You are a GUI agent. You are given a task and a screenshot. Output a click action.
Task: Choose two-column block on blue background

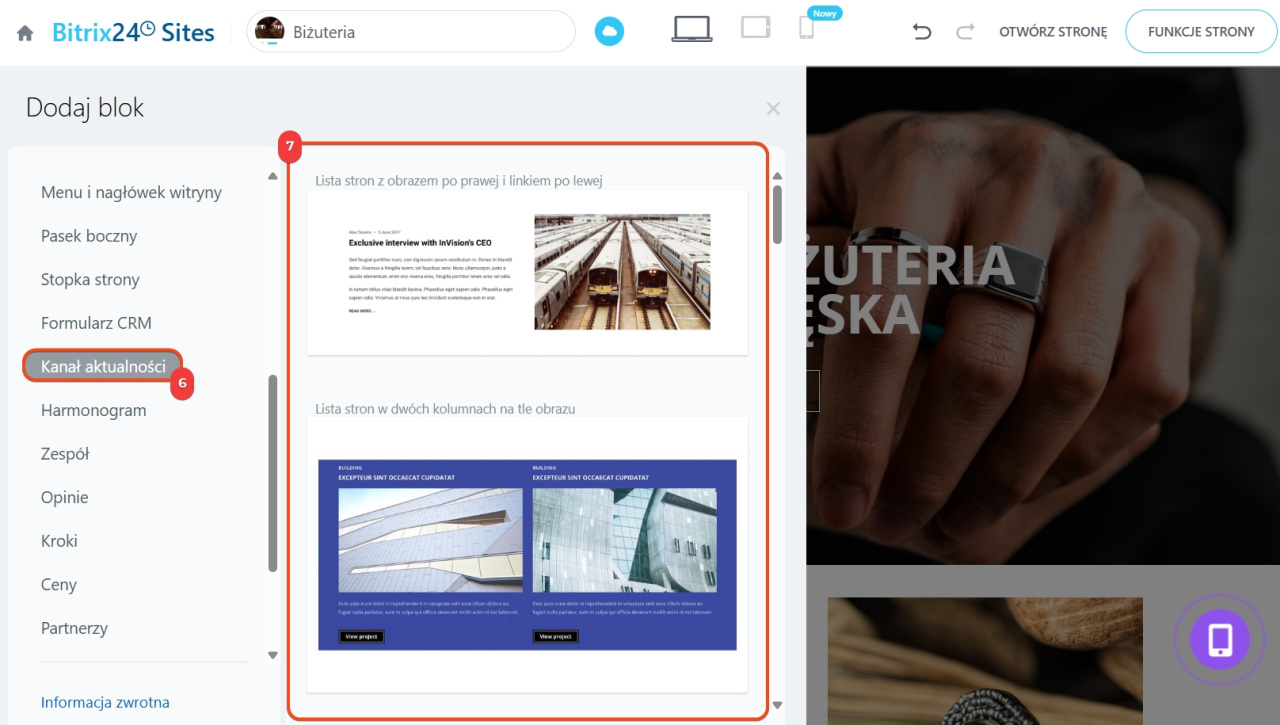[x=527, y=554]
